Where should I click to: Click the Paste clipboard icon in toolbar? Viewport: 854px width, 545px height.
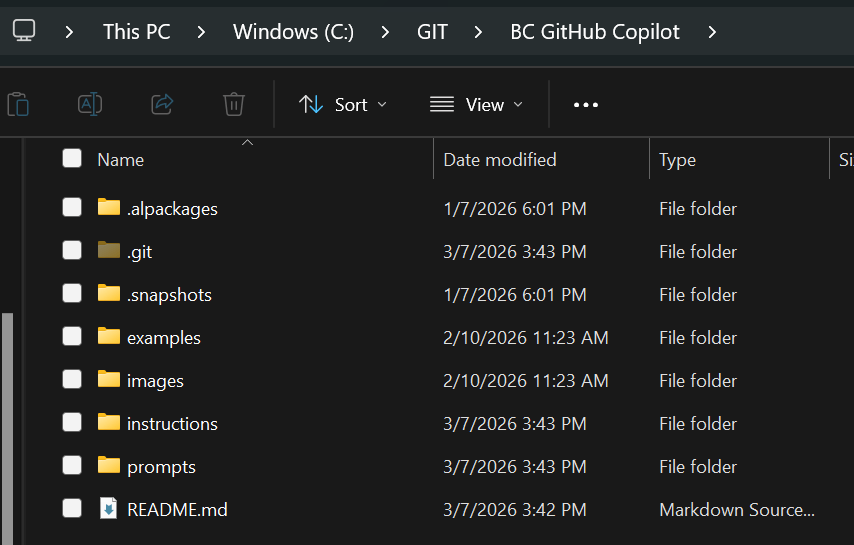click(18, 104)
